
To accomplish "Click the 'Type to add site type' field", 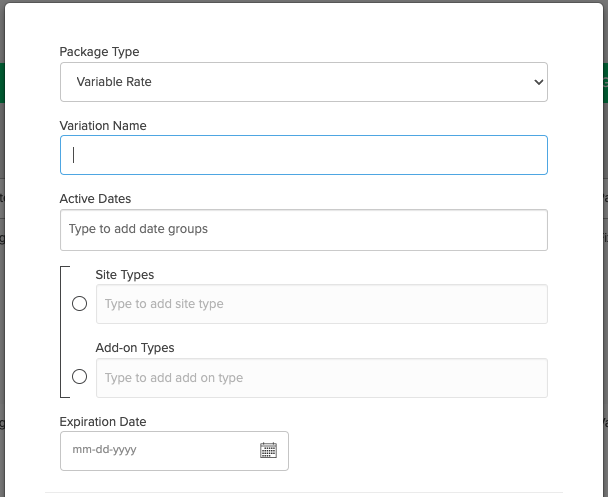I will click(321, 304).
